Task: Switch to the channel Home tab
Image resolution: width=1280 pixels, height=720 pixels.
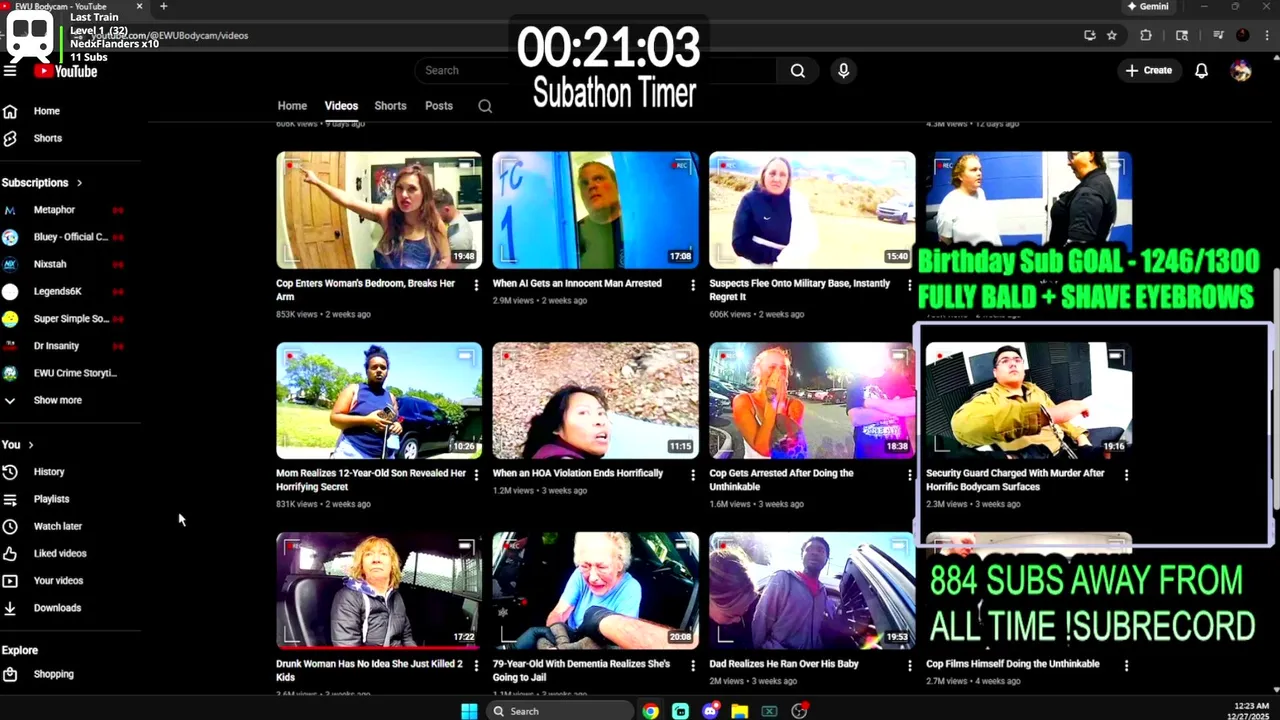Action: click(x=292, y=106)
